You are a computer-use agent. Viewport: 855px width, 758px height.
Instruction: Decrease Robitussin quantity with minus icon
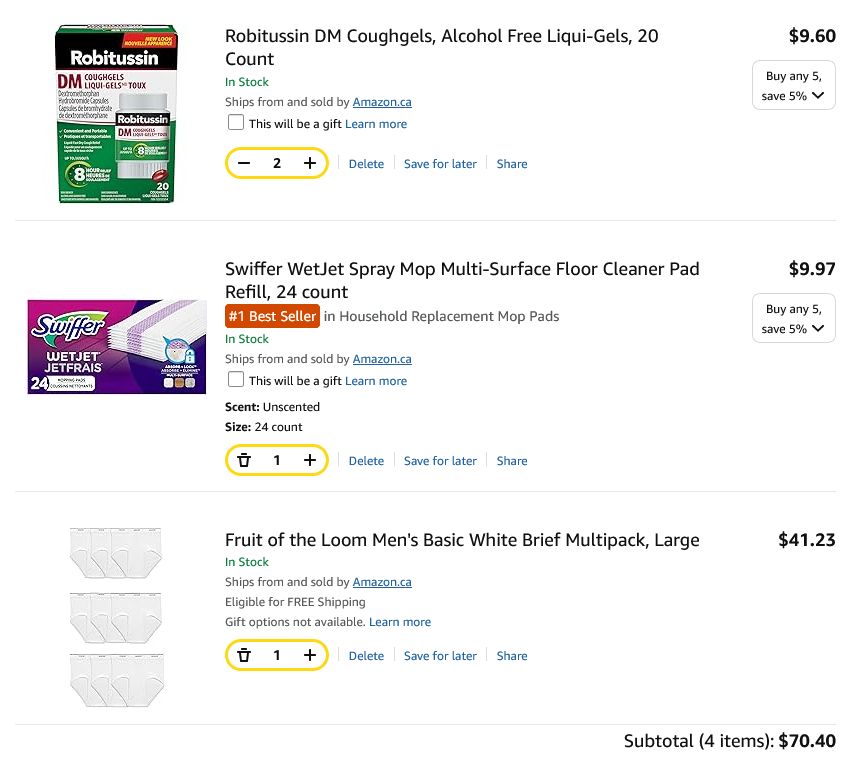pyautogui.click(x=245, y=162)
